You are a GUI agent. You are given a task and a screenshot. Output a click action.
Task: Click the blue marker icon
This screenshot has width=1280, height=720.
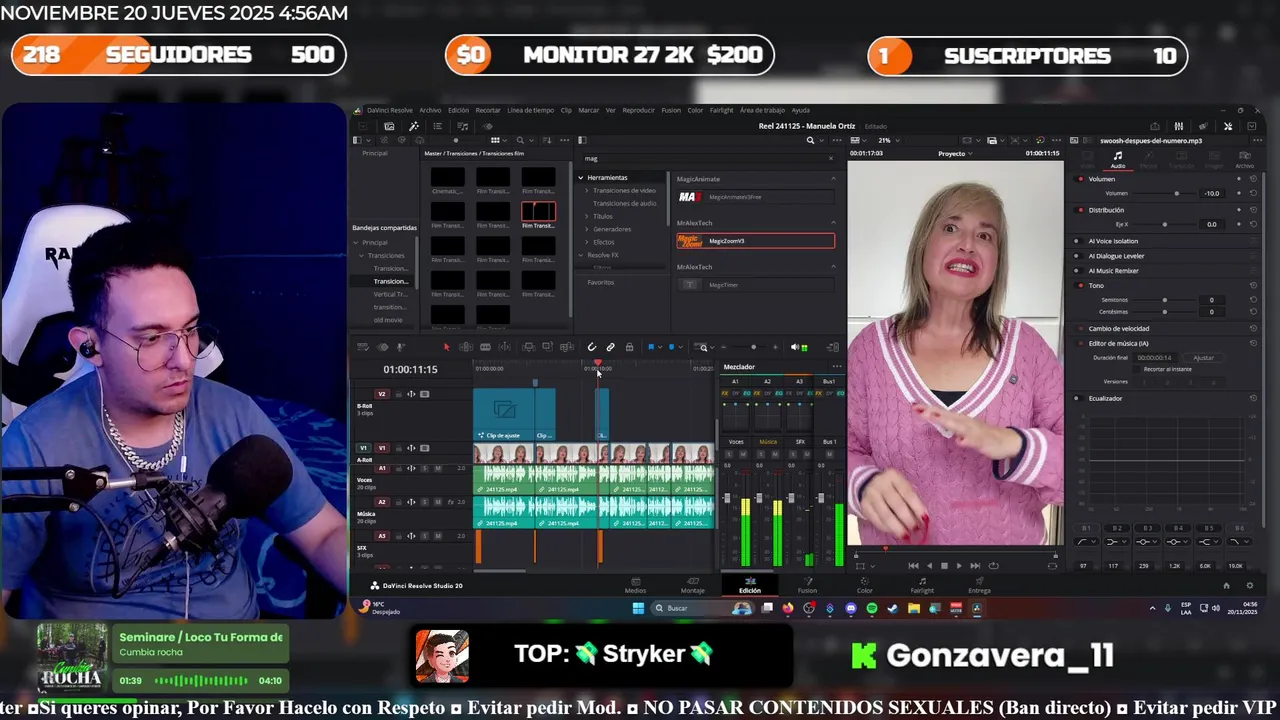(671, 347)
